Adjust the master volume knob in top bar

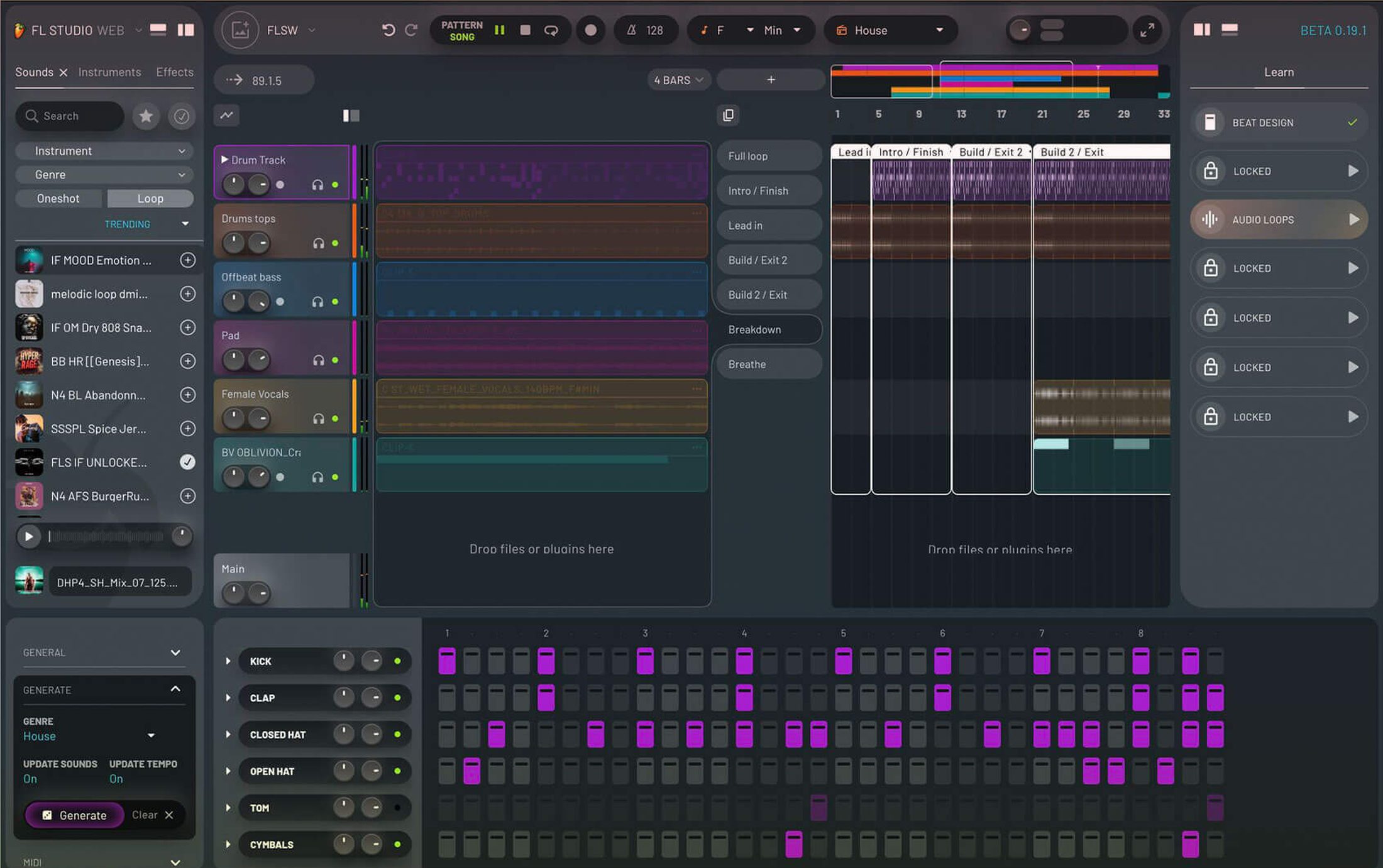(1020, 30)
